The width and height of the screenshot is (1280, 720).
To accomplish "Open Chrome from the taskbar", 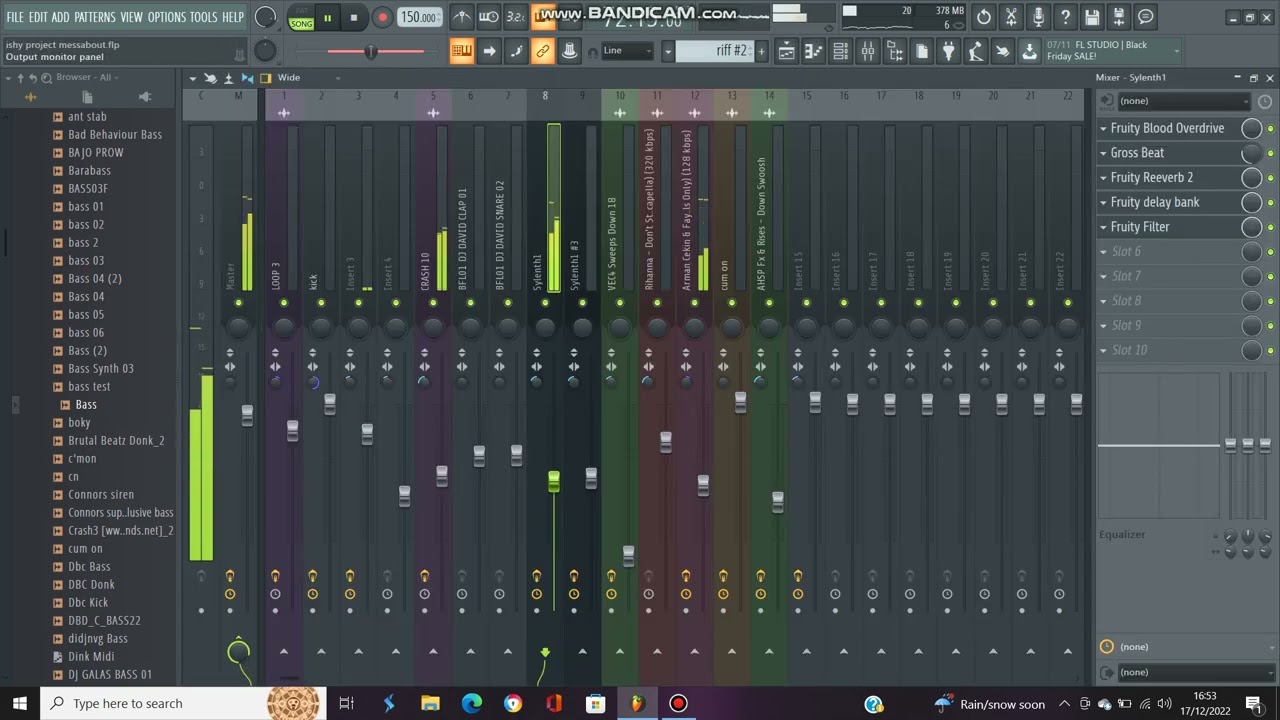I will (x=513, y=703).
